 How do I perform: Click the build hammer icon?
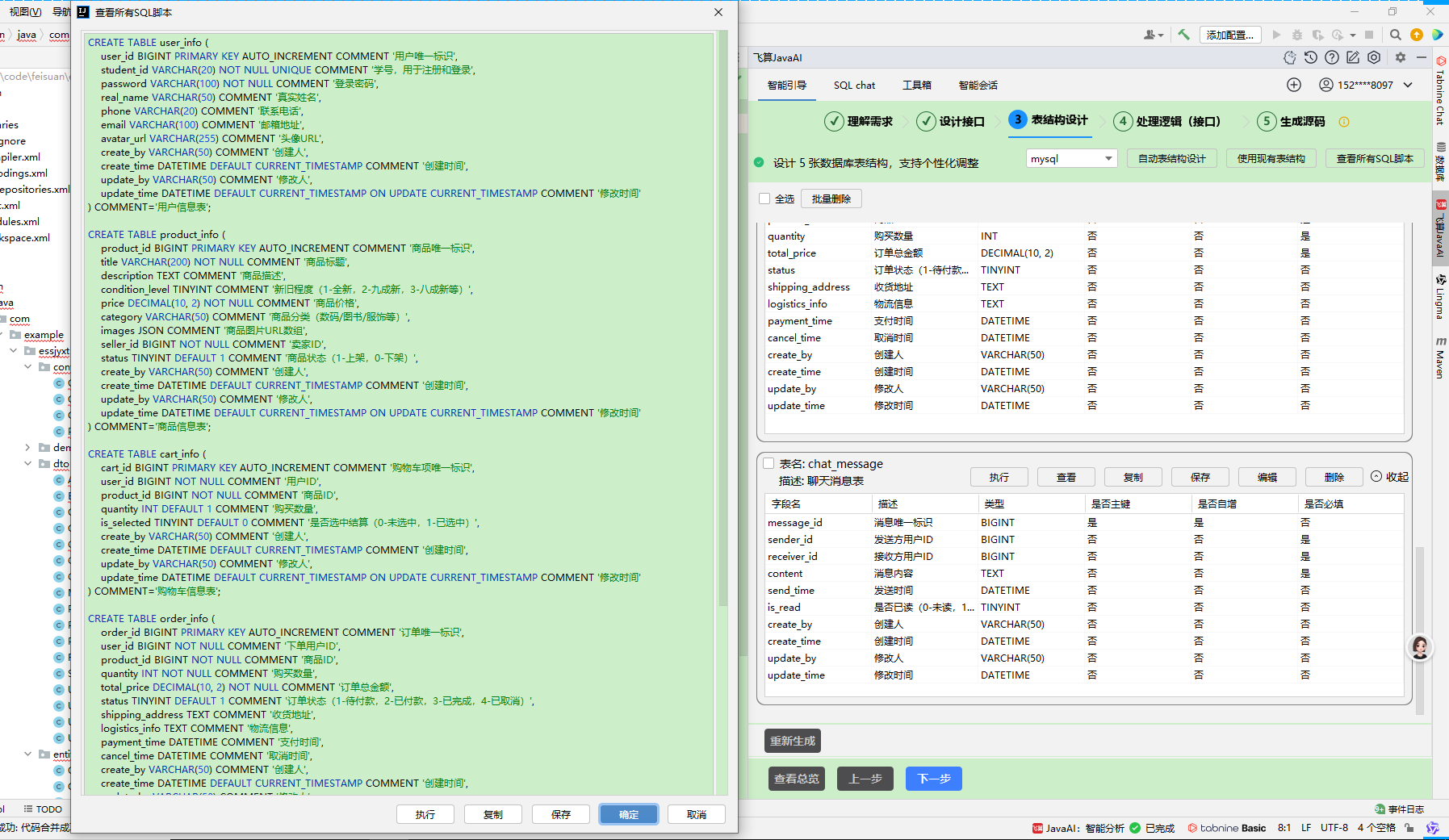pyautogui.click(x=1183, y=35)
